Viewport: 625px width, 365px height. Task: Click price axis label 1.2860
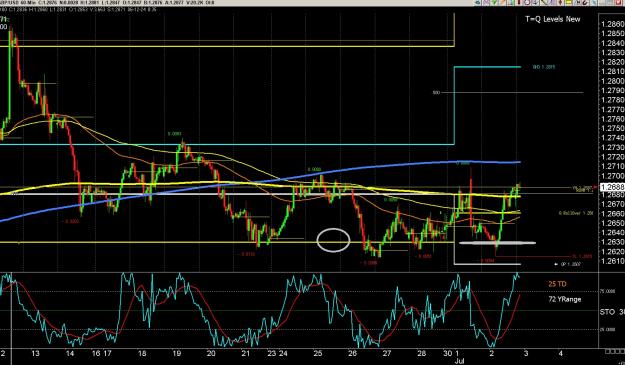(612, 24)
